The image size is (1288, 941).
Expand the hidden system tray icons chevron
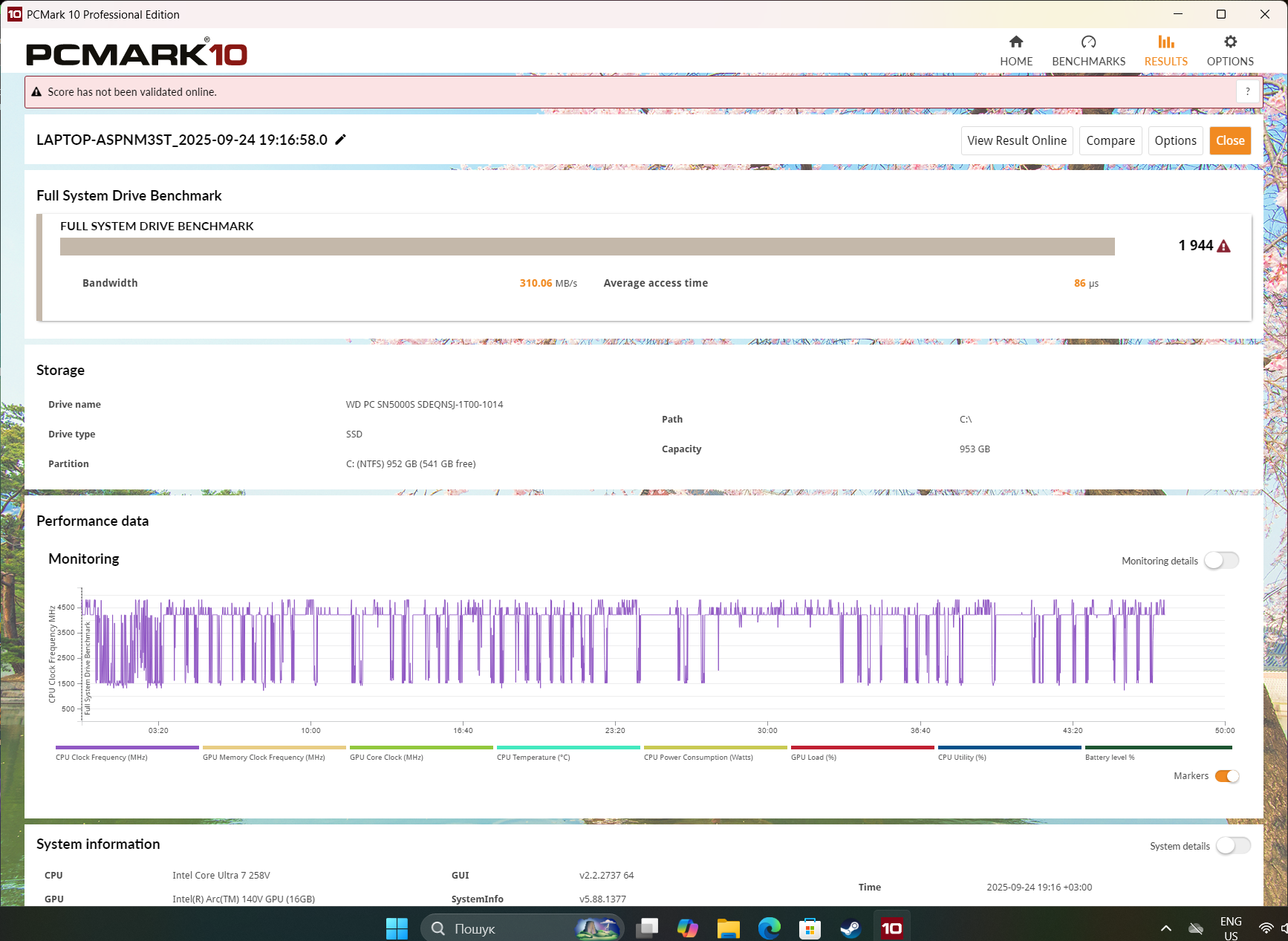(x=1166, y=928)
